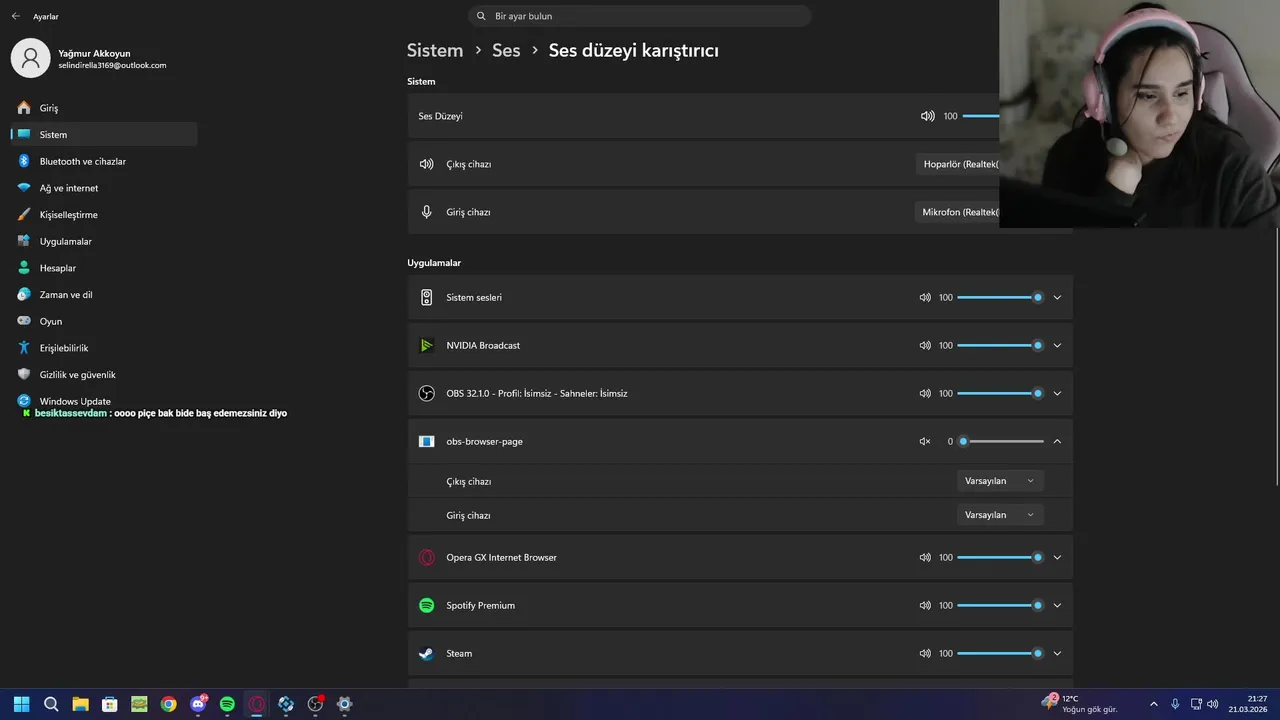Viewport: 1280px width, 720px height.
Task: Collapse the obs-browser-page section
Action: (1057, 441)
